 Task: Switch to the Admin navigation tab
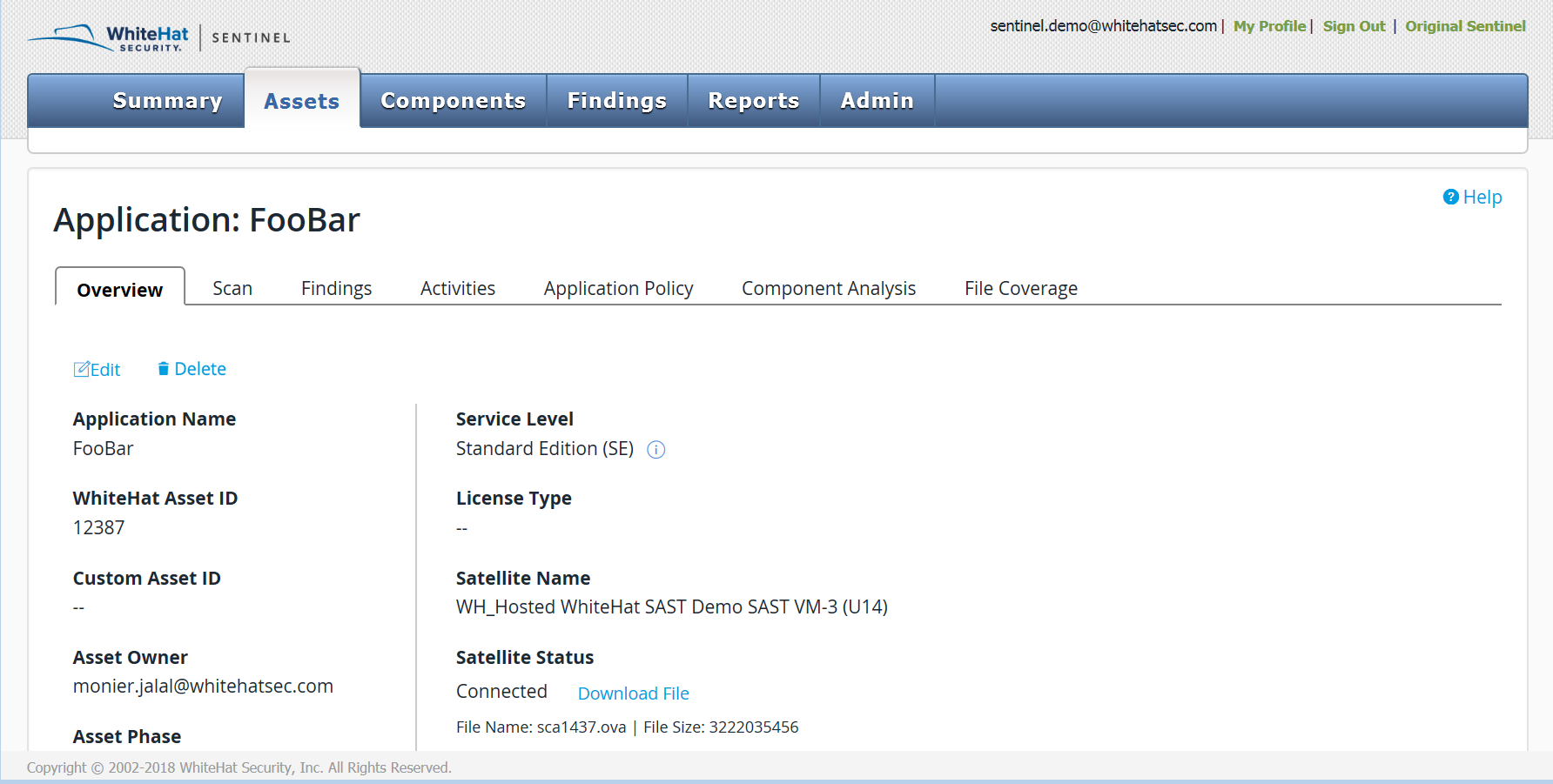[x=877, y=100]
